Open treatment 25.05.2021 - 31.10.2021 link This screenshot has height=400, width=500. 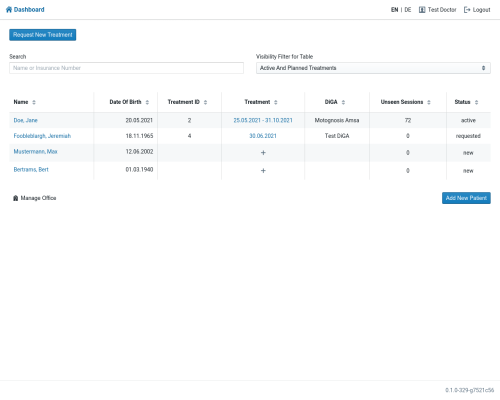point(263,120)
